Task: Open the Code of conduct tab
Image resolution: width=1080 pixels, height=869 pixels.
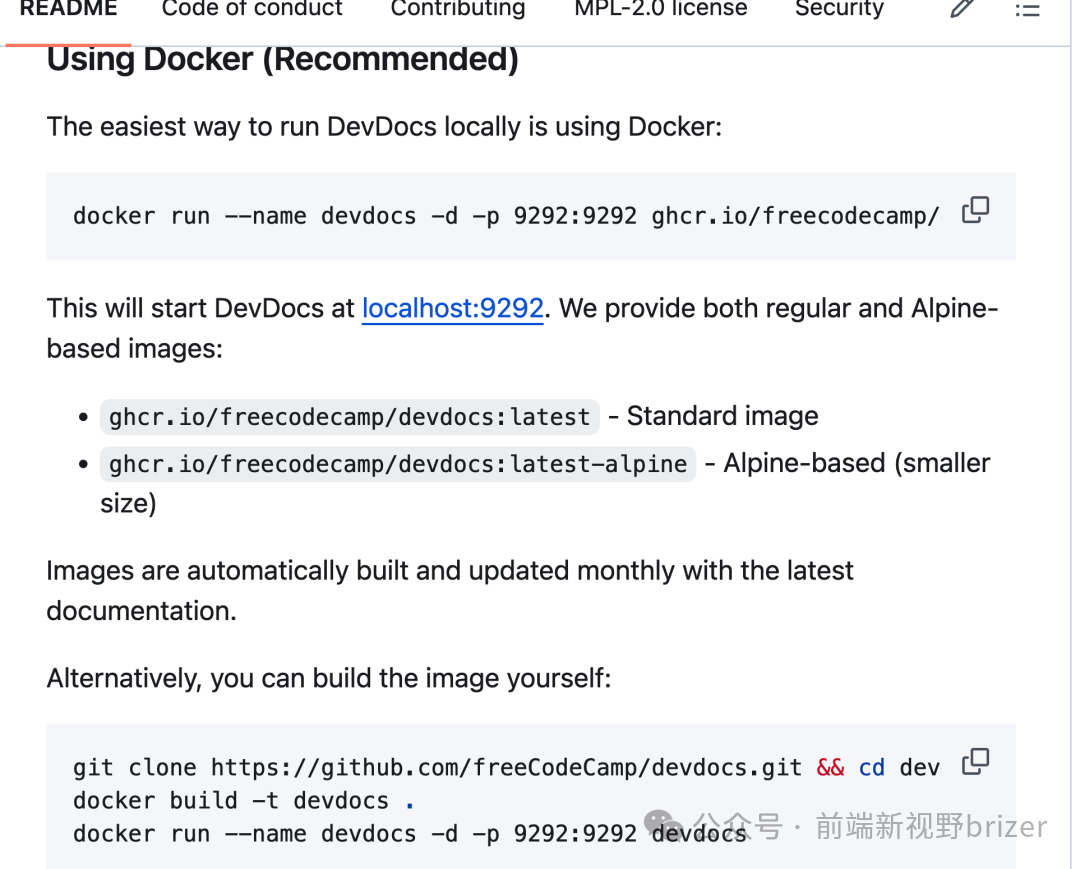Action: coord(252,9)
